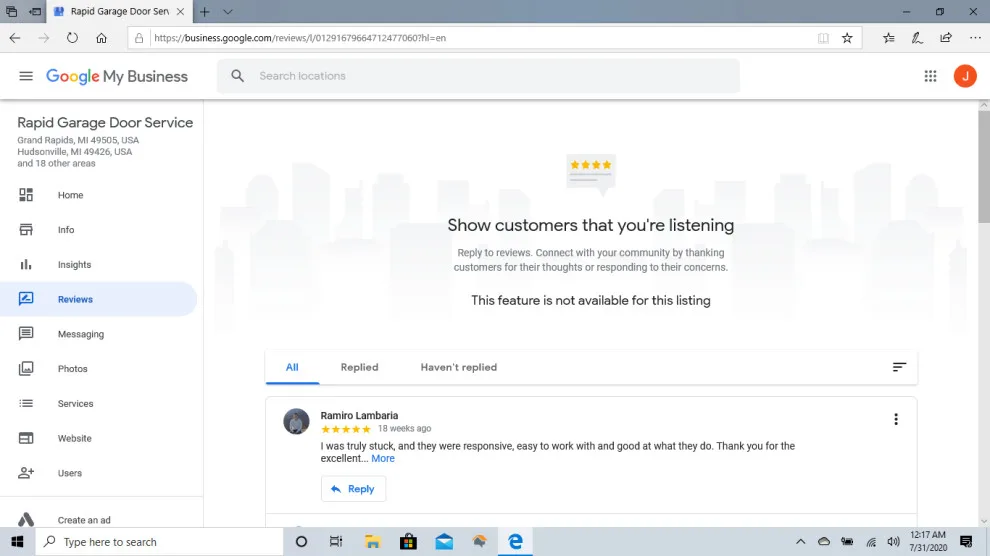Open the tab list dropdown chevron
This screenshot has height=556, width=990.
[x=228, y=11]
